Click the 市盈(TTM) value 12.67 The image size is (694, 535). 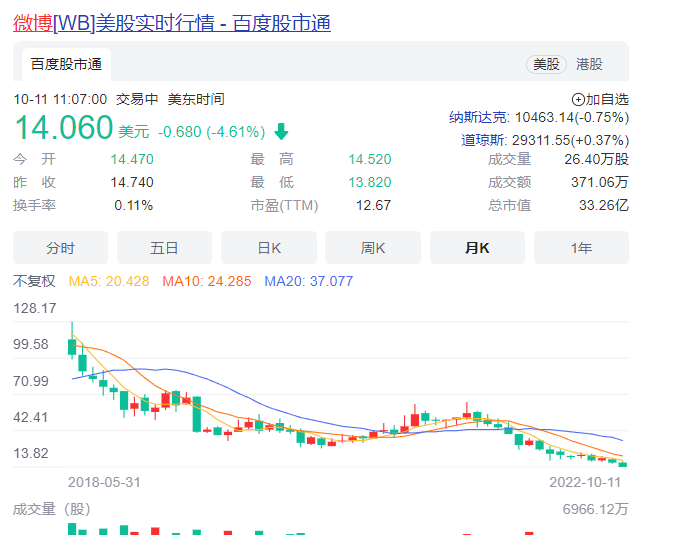tap(374, 205)
